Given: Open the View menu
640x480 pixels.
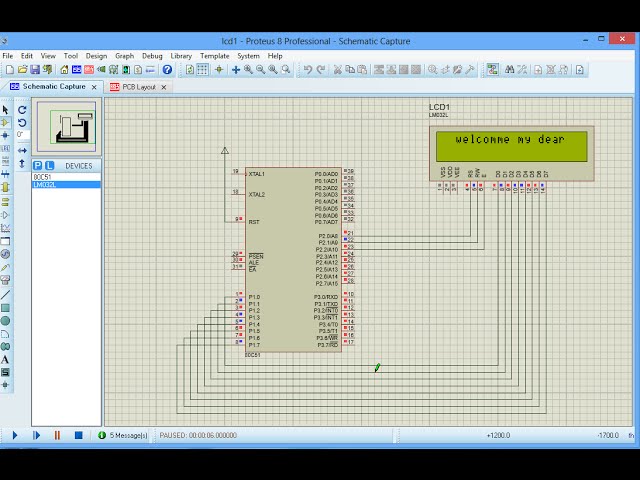Looking at the screenshot, I should point(48,56).
